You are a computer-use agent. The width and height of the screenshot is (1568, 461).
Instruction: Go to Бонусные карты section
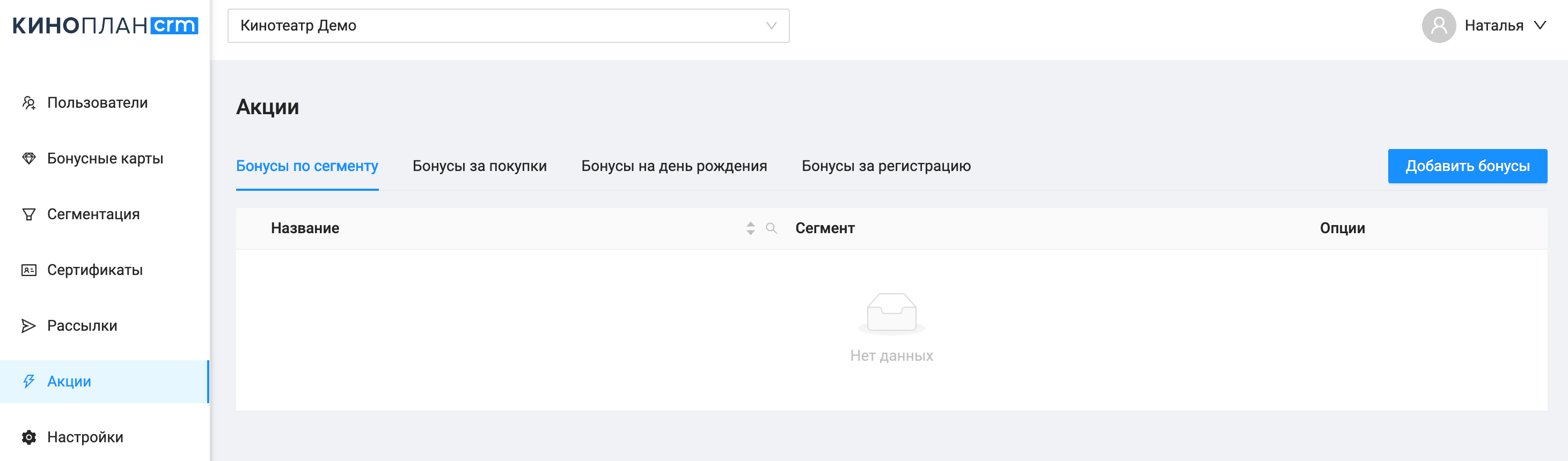104,159
